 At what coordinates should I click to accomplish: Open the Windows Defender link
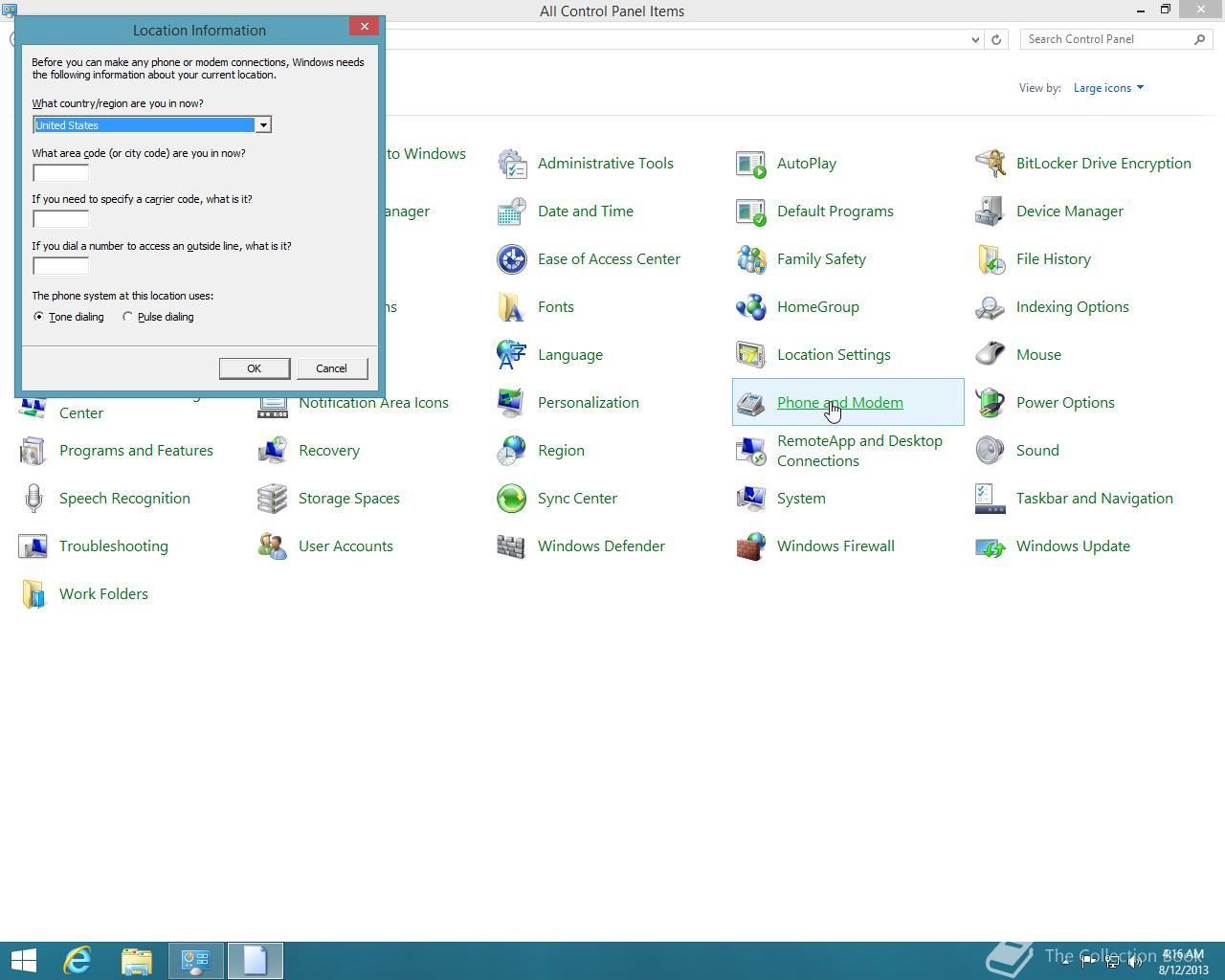[601, 546]
